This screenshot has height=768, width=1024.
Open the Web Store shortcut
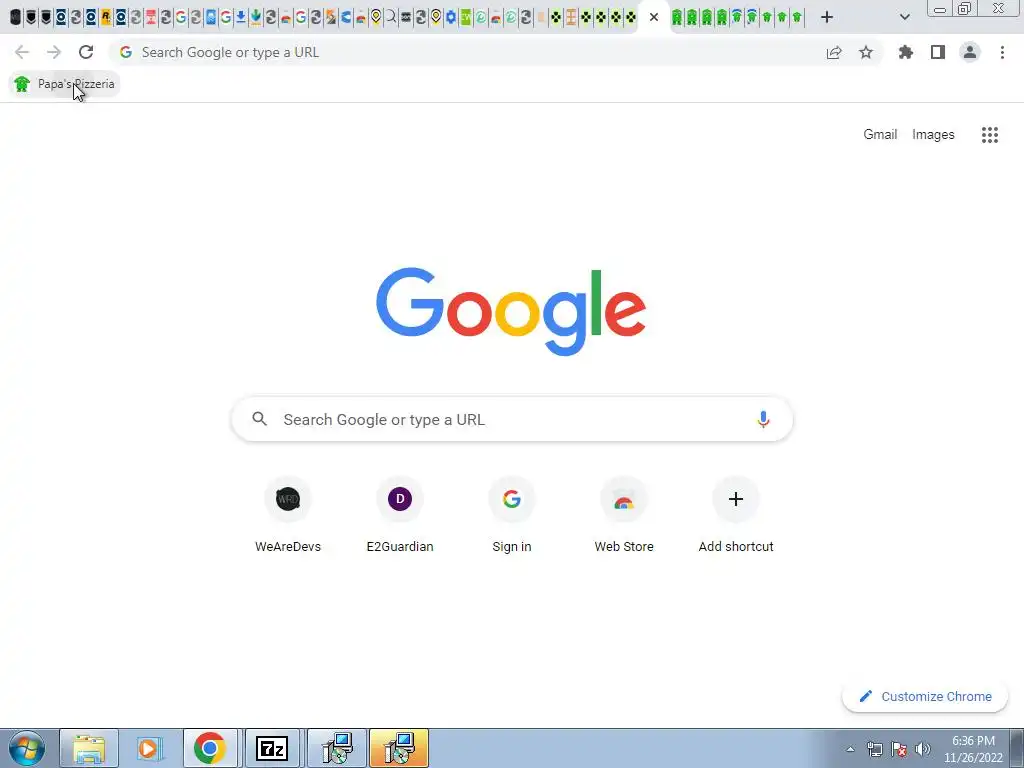click(624, 516)
